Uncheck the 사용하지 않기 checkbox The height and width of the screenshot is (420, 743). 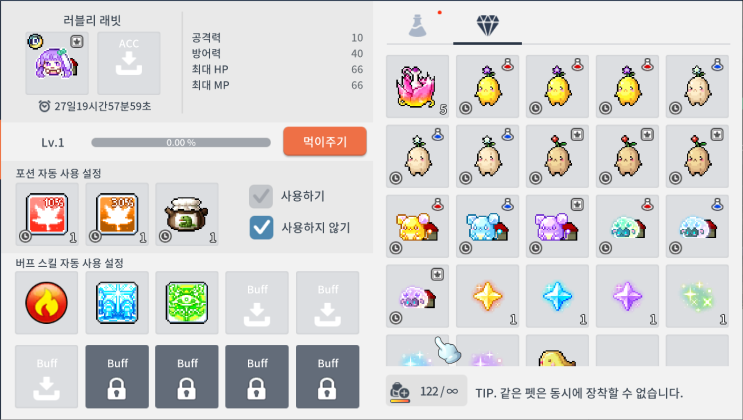coord(261,228)
